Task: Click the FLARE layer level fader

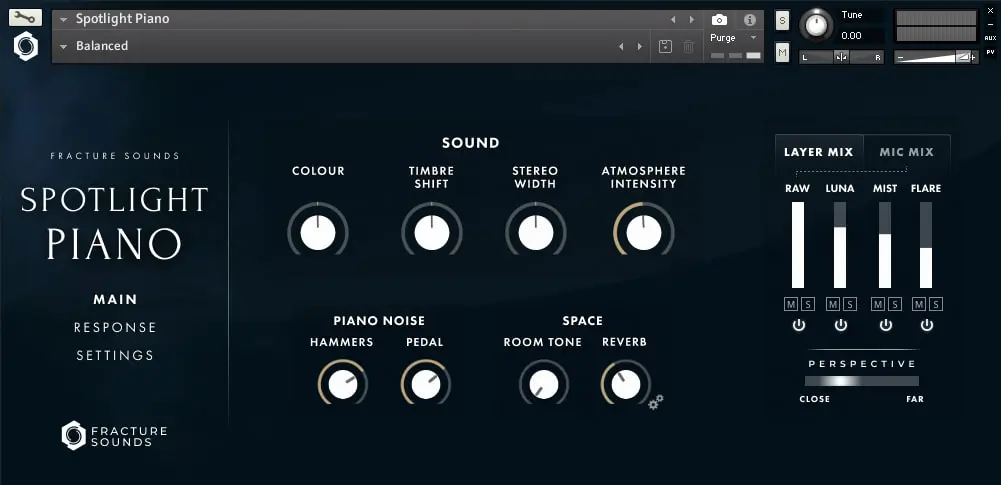Action: pyautogui.click(x=926, y=245)
